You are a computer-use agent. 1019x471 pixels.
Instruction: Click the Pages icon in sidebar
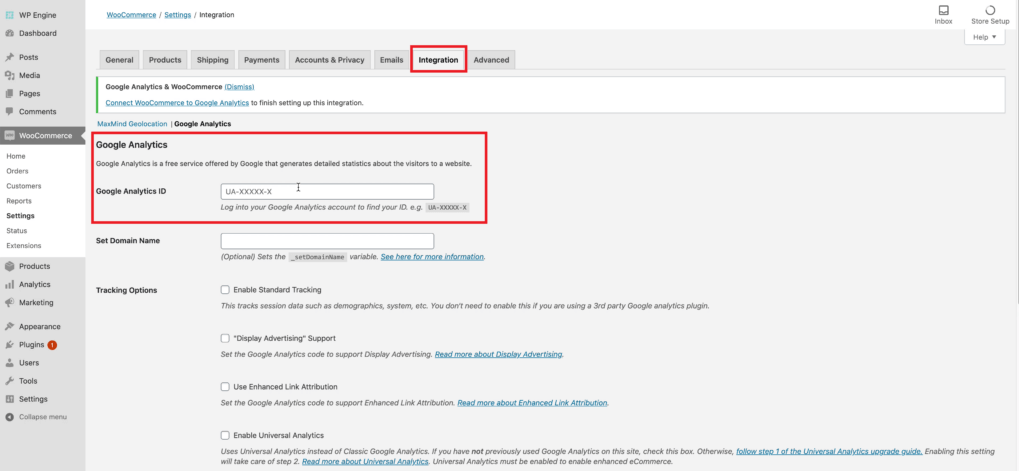click(x=10, y=94)
